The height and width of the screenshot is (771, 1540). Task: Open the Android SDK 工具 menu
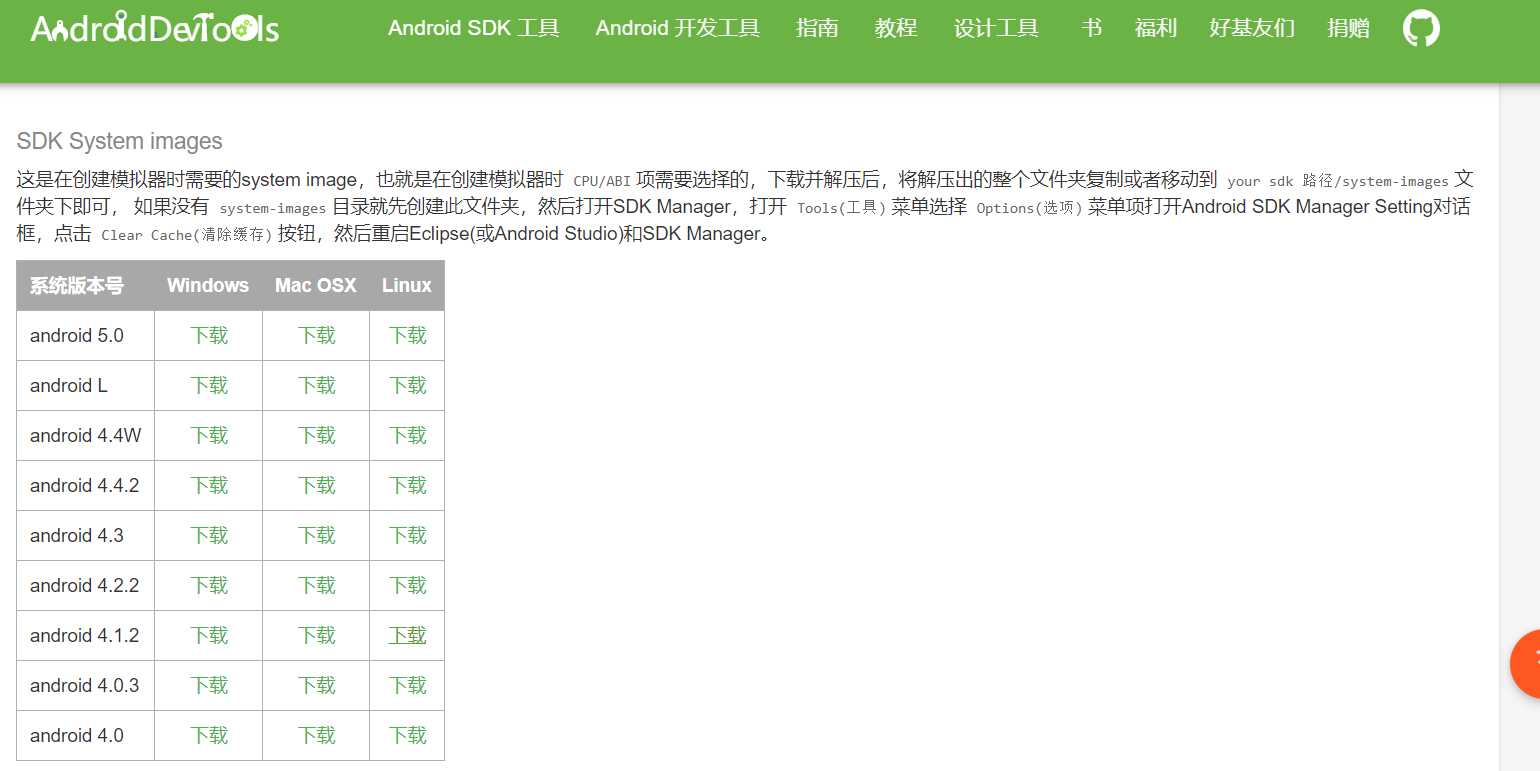(474, 28)
